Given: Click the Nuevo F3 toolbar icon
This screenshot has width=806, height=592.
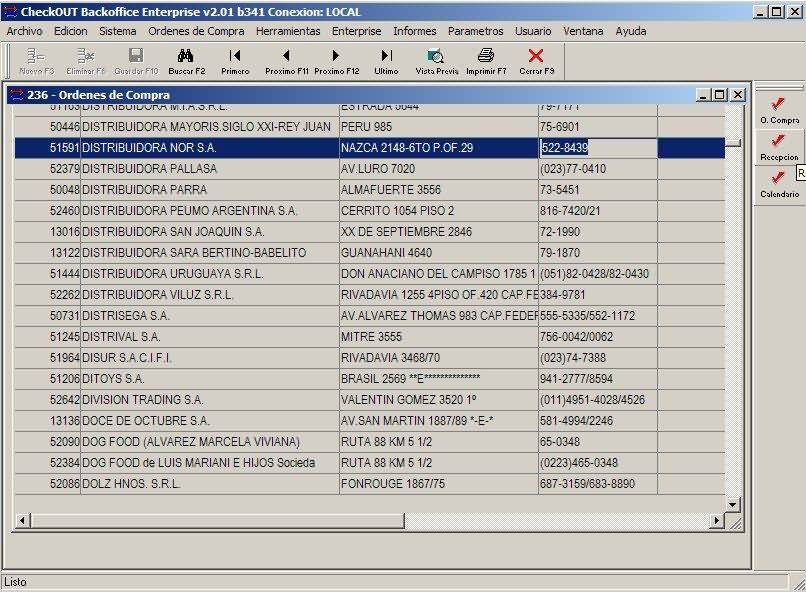Looking at the screenshot, I should (x=36, y=61).
